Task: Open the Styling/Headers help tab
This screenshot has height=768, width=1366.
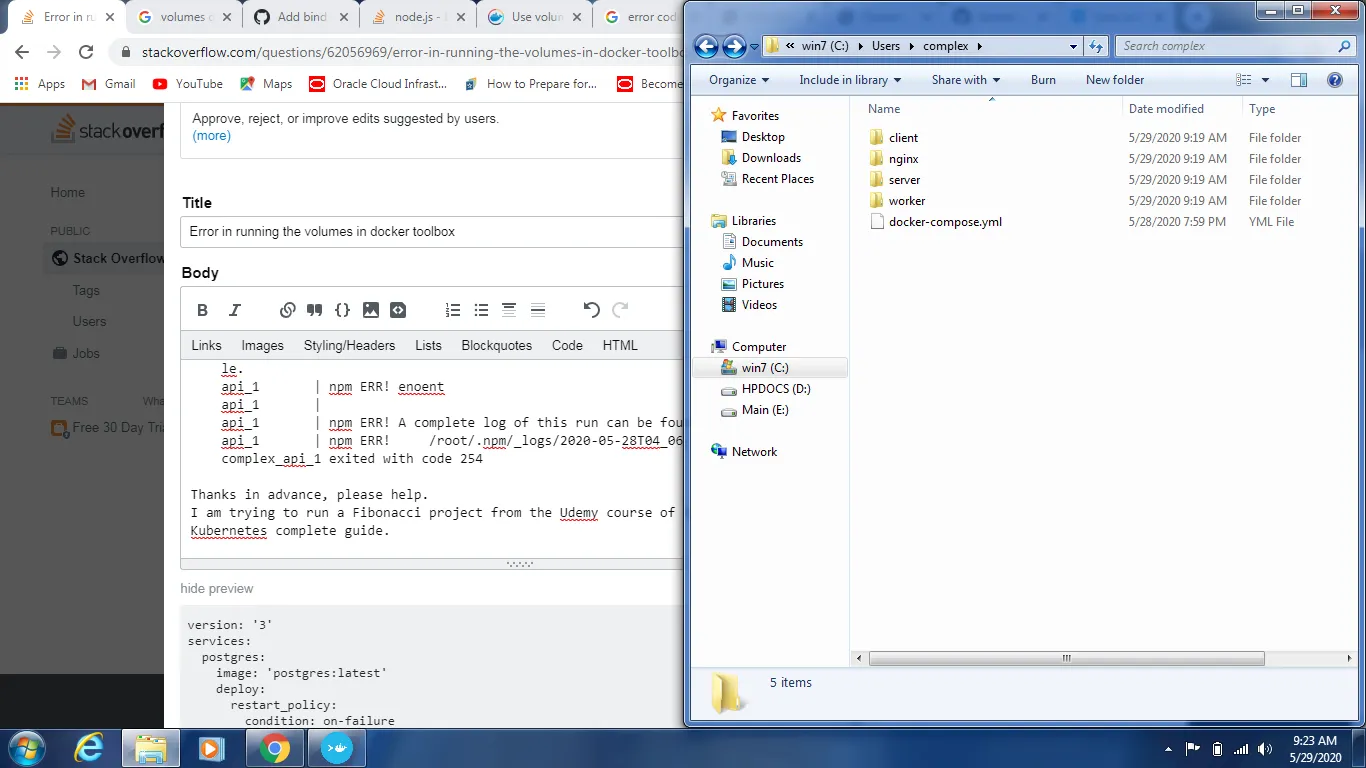Action: tap(349, 345)
